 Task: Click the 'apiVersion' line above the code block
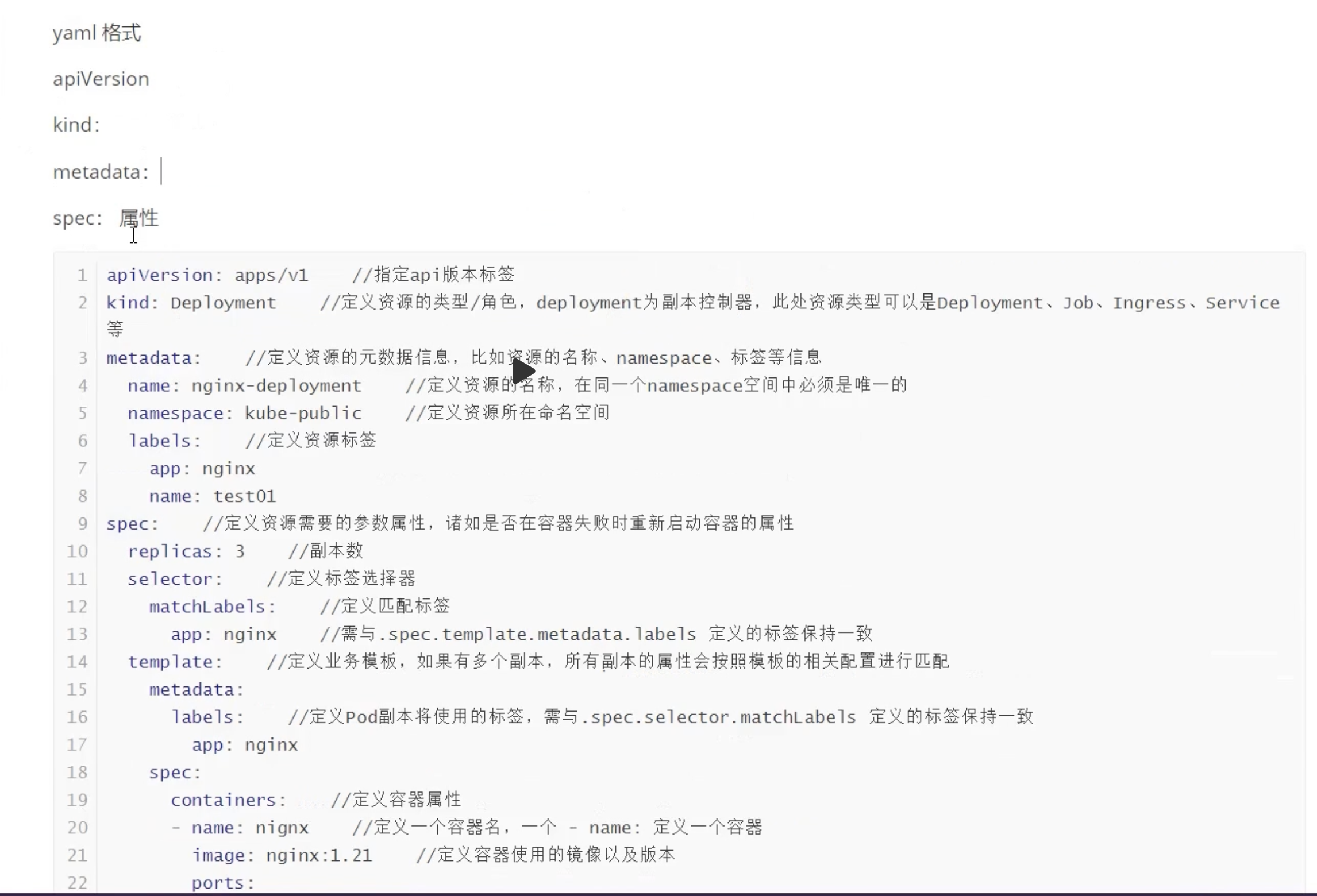point(101,79)
